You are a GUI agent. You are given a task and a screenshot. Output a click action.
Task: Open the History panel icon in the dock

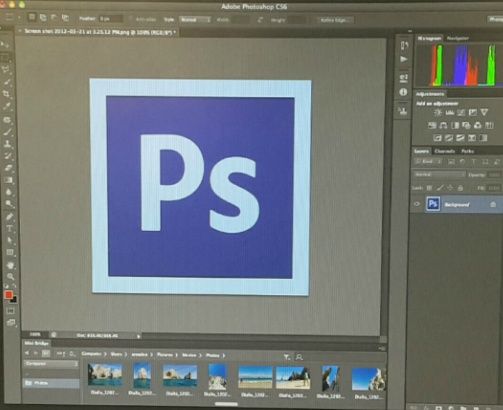[404, 45]
